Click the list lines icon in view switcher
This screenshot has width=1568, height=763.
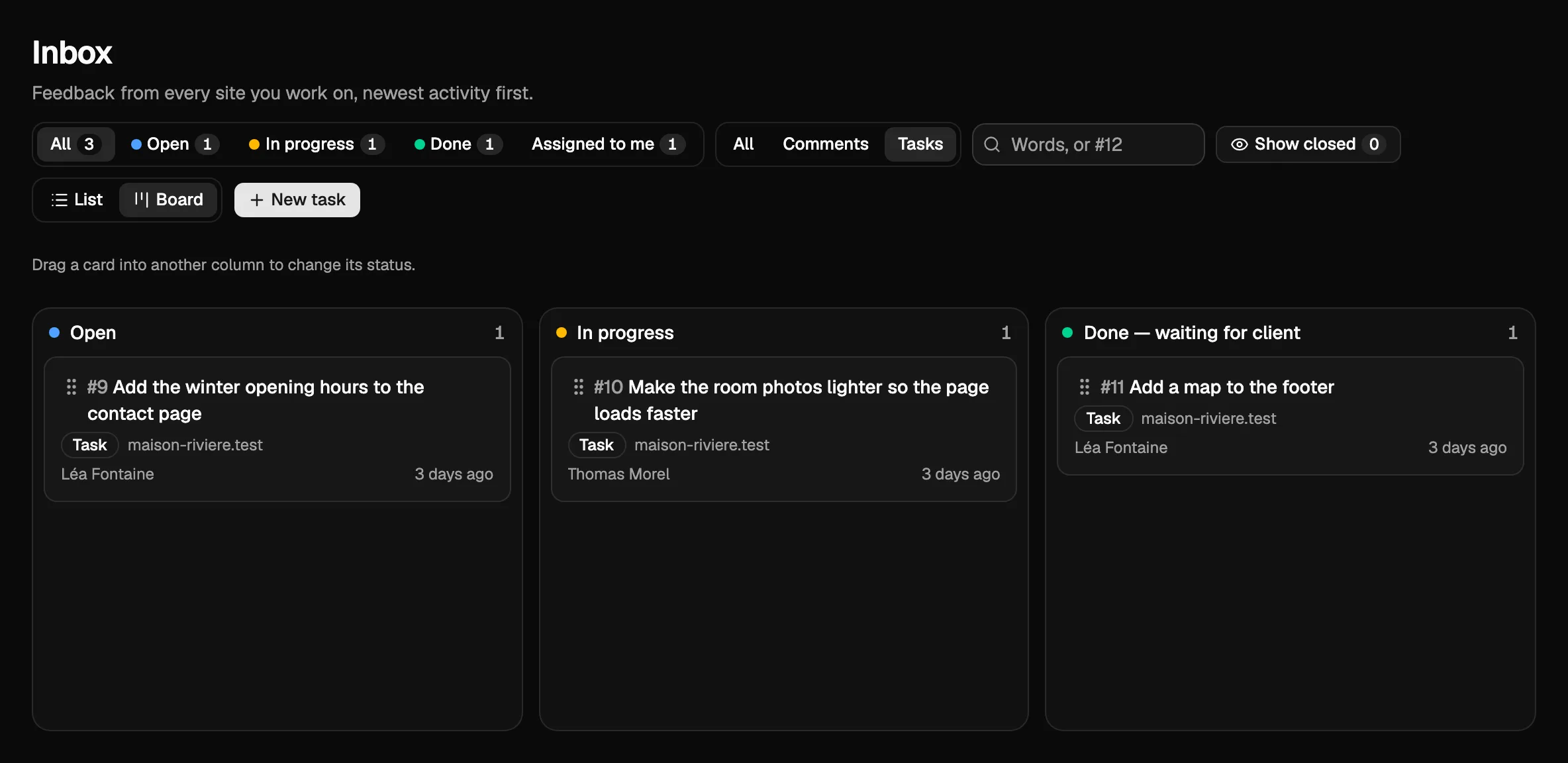[x=60, y=200]
